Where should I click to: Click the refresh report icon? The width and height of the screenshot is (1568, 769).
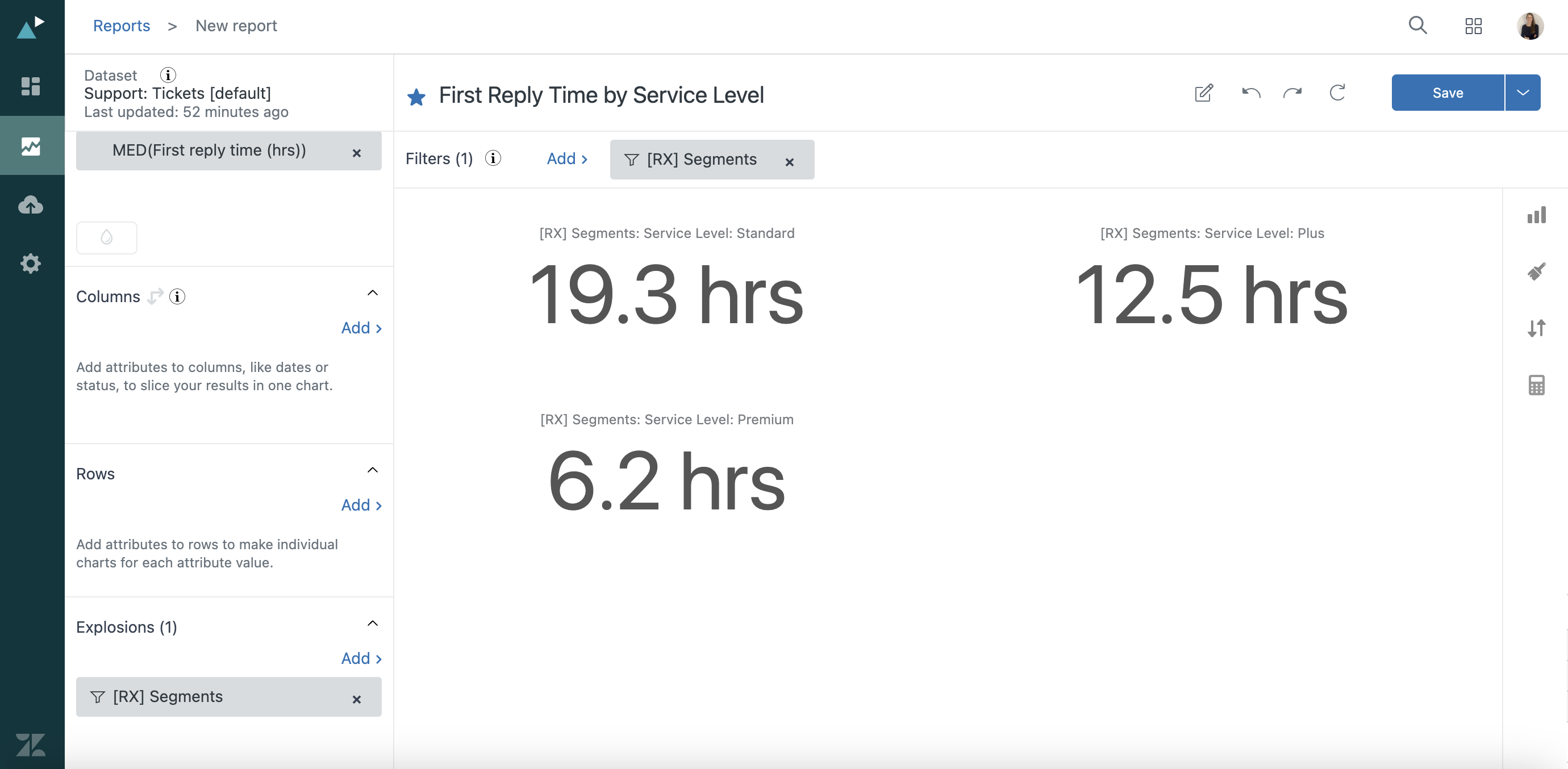point(1337,93)
